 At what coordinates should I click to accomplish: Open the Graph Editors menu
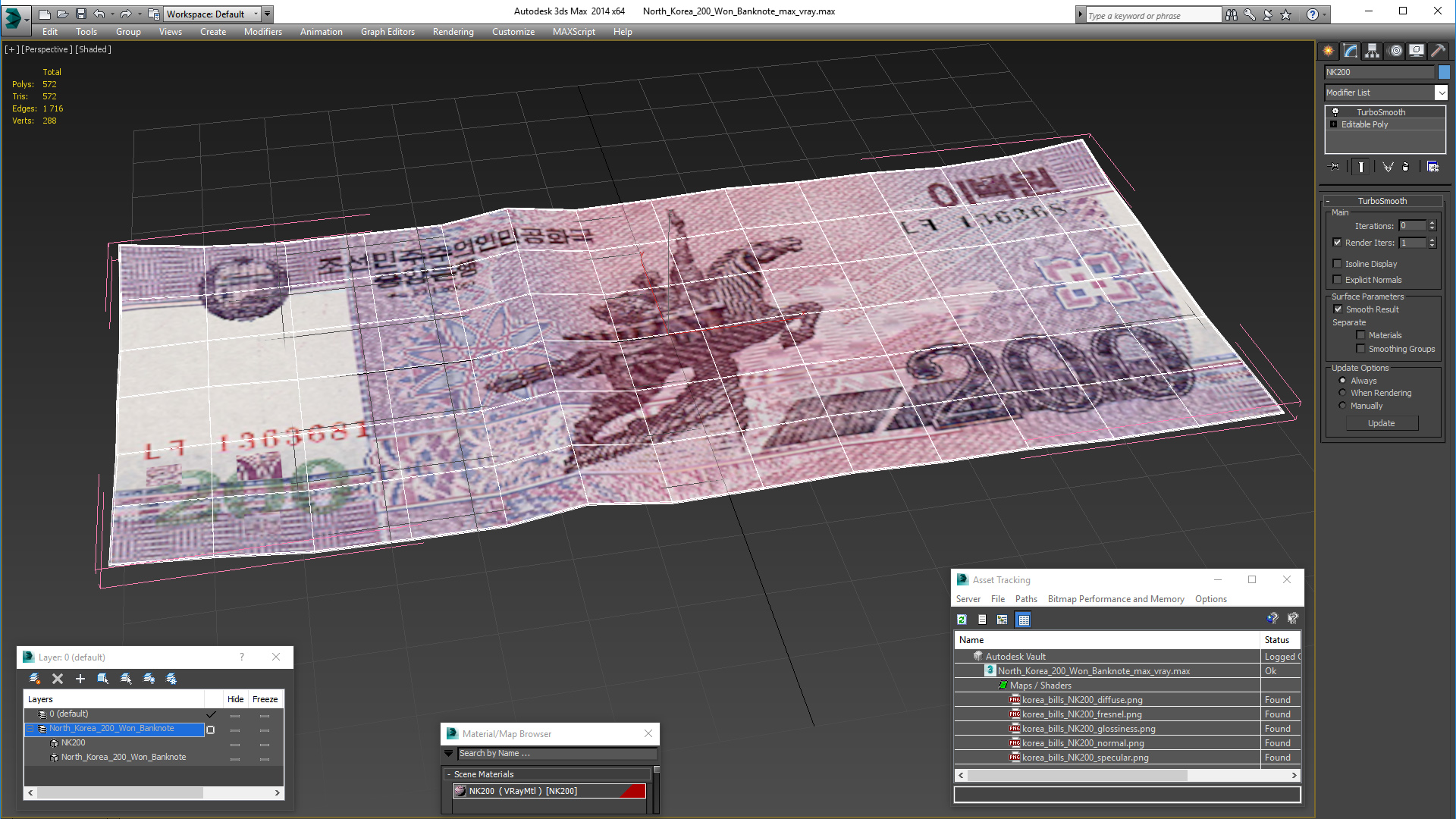388,32
